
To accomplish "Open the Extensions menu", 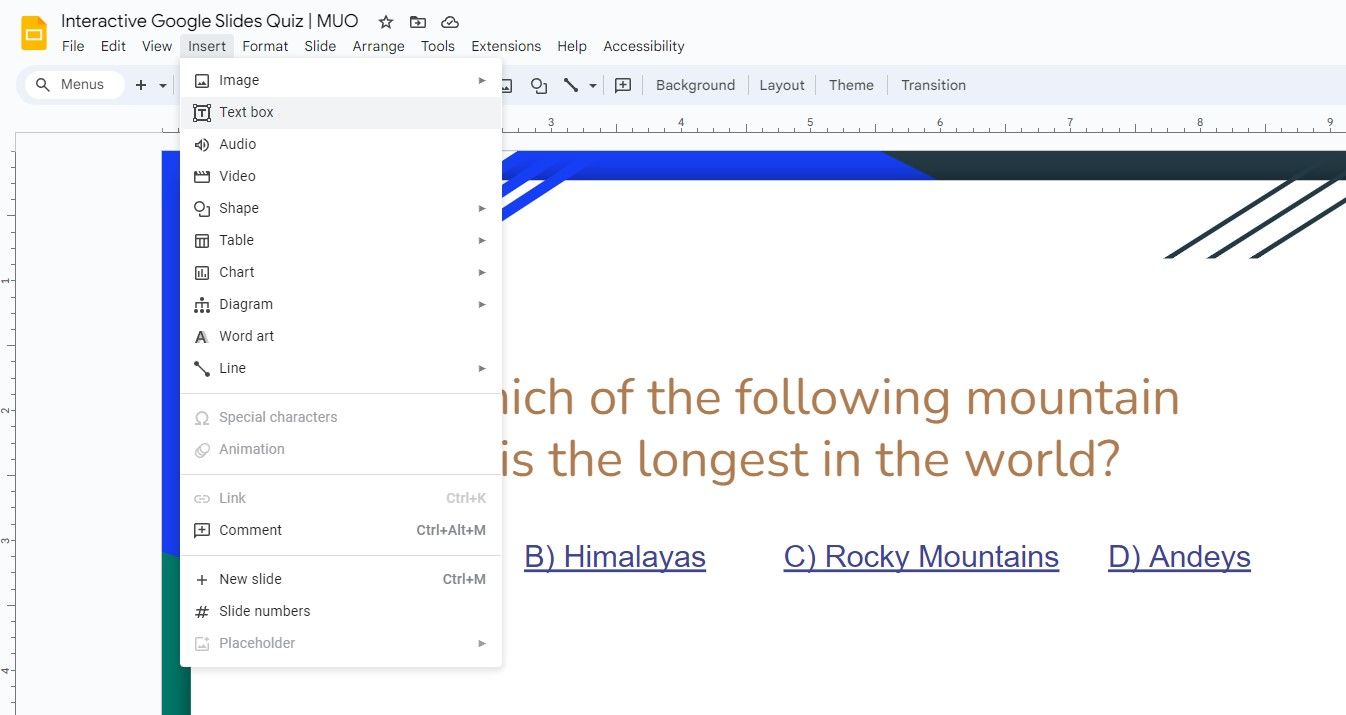I will point(506,46).
